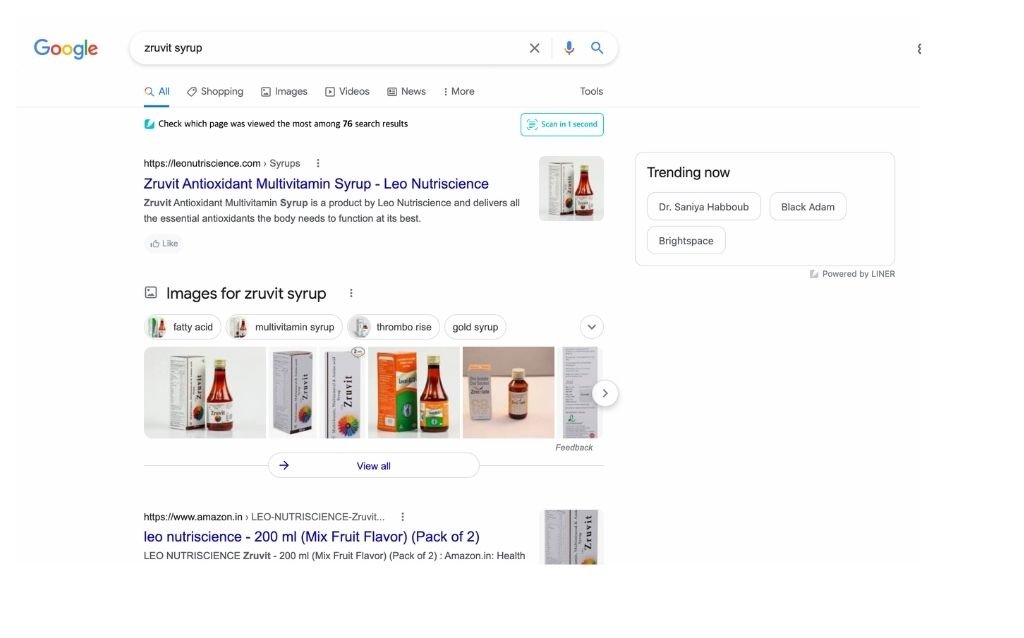Like the Zruvit Leo Nutriscience result
This screenshot has width=1024, height=638.
(164, 243)
